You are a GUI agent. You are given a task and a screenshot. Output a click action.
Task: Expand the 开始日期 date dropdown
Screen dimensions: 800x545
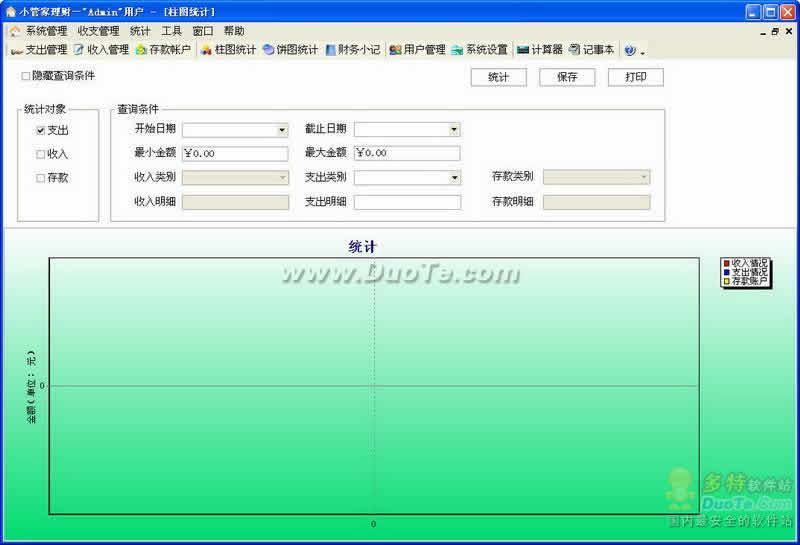282,130
